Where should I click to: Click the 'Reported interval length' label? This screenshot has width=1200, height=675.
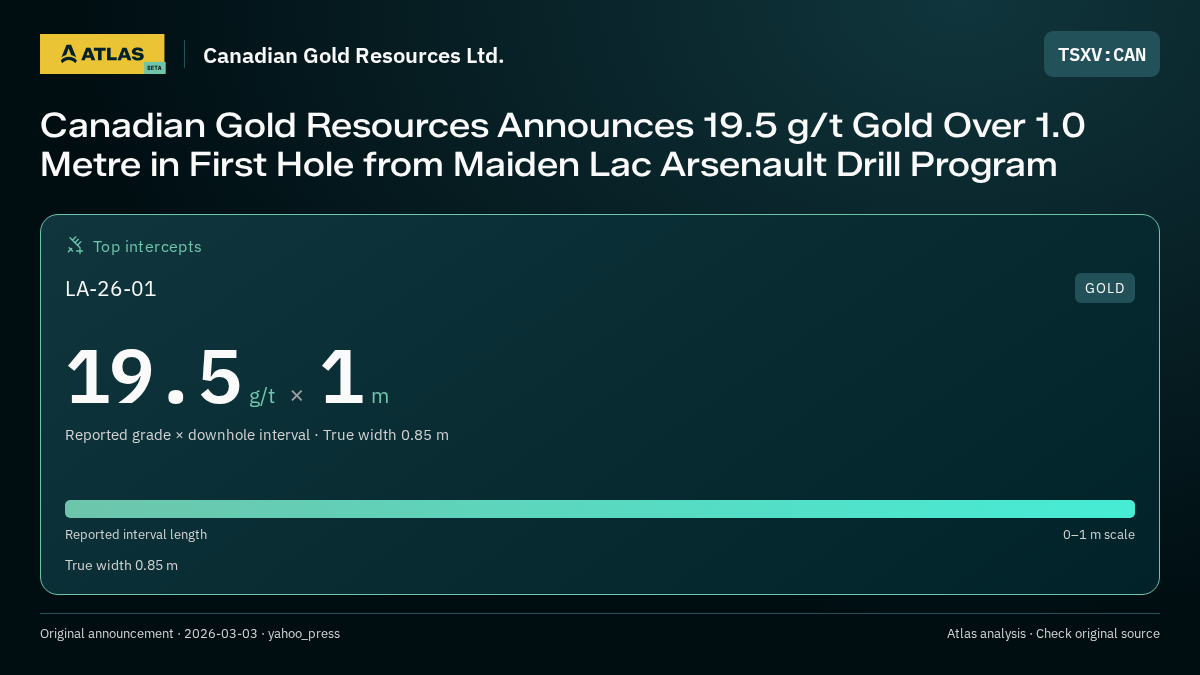[136, 535]
